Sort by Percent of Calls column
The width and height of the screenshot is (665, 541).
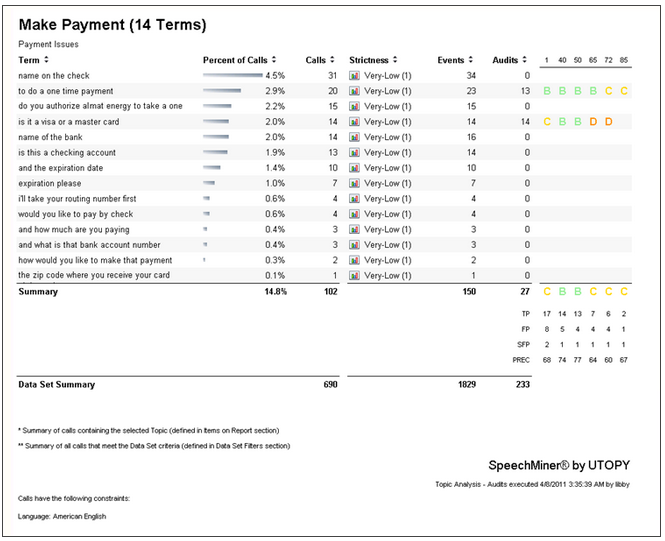coord(239,60)
